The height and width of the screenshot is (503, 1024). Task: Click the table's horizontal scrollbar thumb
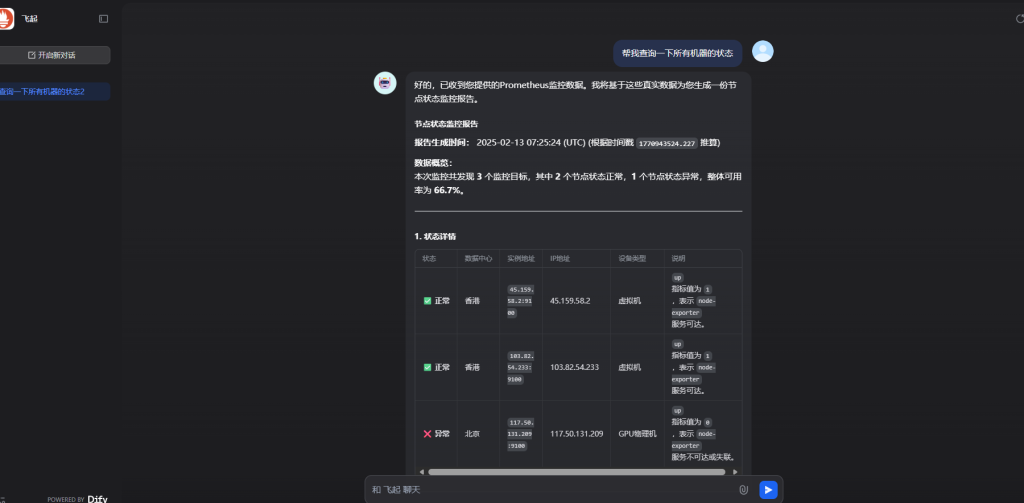(x=562, y=471)
